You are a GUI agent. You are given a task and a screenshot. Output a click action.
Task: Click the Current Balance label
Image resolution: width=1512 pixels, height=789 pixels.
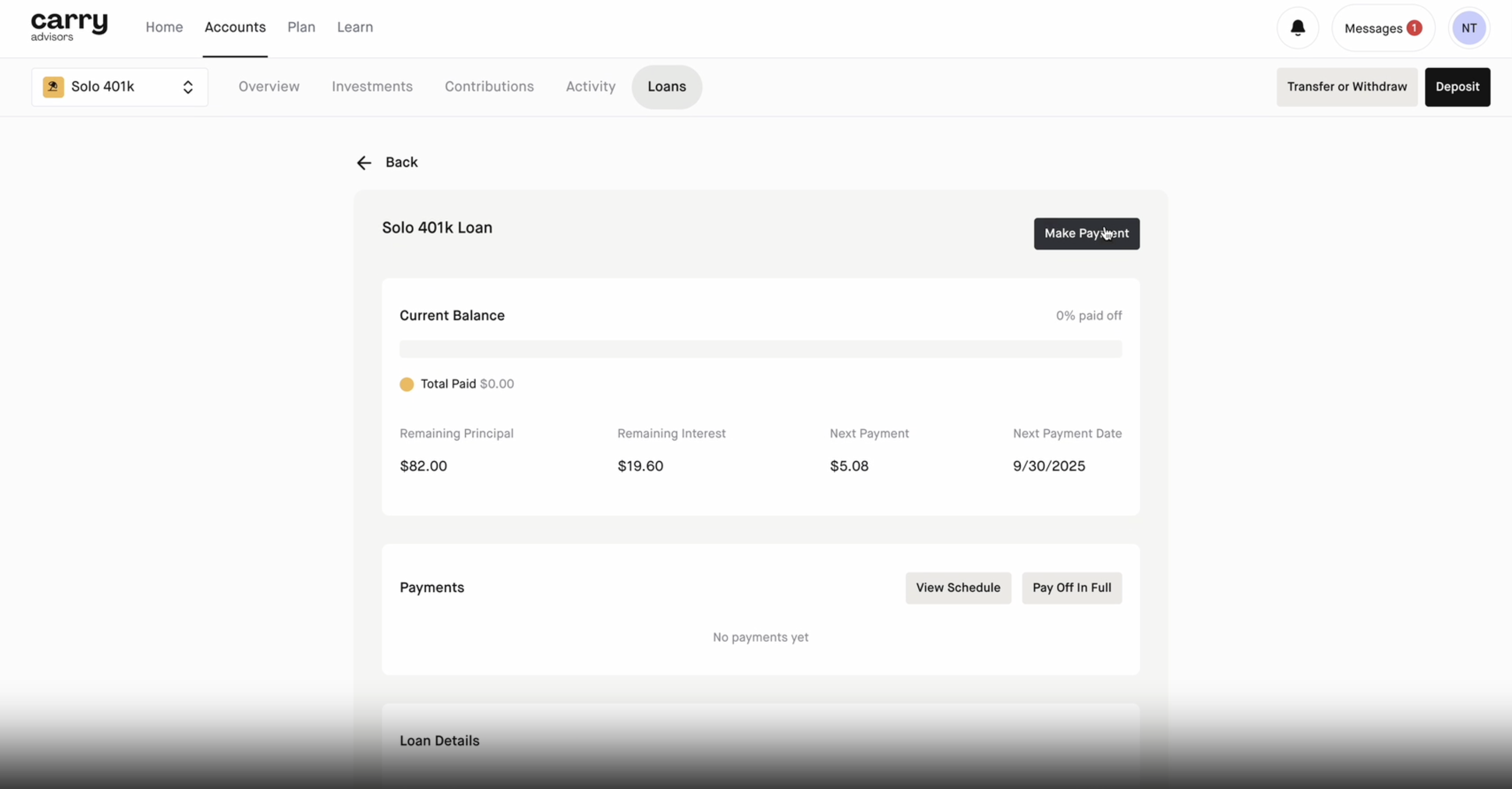coord(452,315)
